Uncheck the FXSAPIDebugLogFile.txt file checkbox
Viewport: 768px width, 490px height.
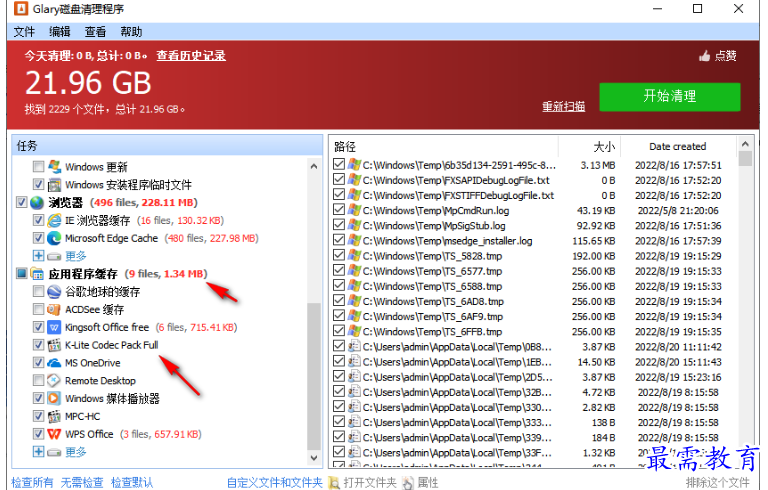point(339,180)
